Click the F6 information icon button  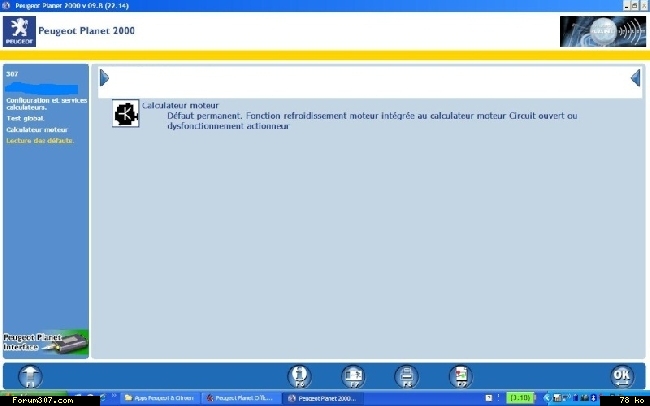(x=299, y=377)
